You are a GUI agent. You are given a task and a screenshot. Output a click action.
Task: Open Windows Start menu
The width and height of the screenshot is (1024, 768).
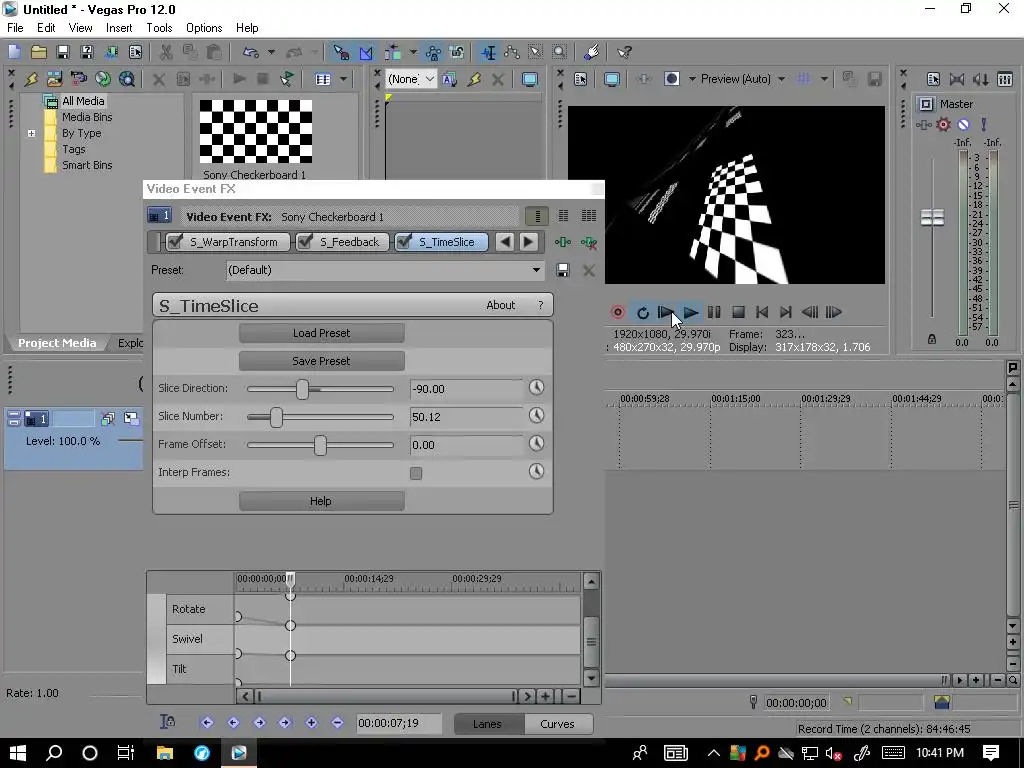(18, 752)
